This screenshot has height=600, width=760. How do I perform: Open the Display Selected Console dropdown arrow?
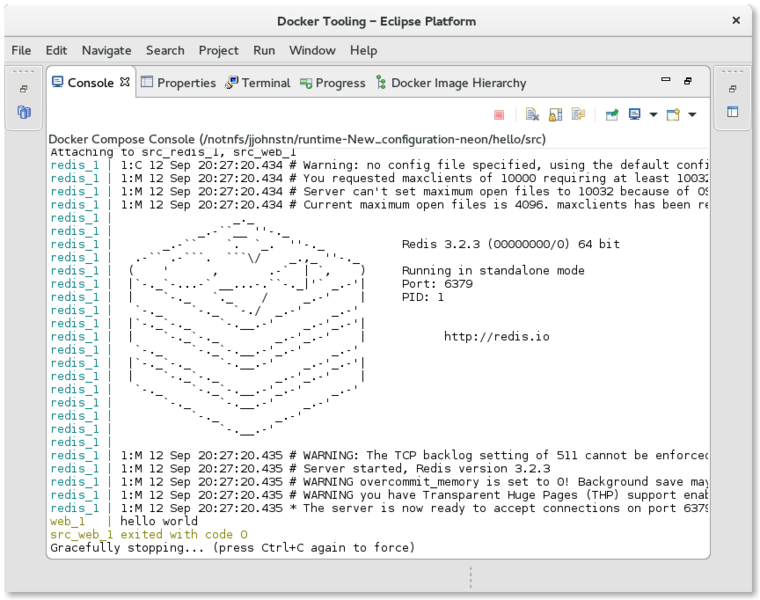click(653, 115)
